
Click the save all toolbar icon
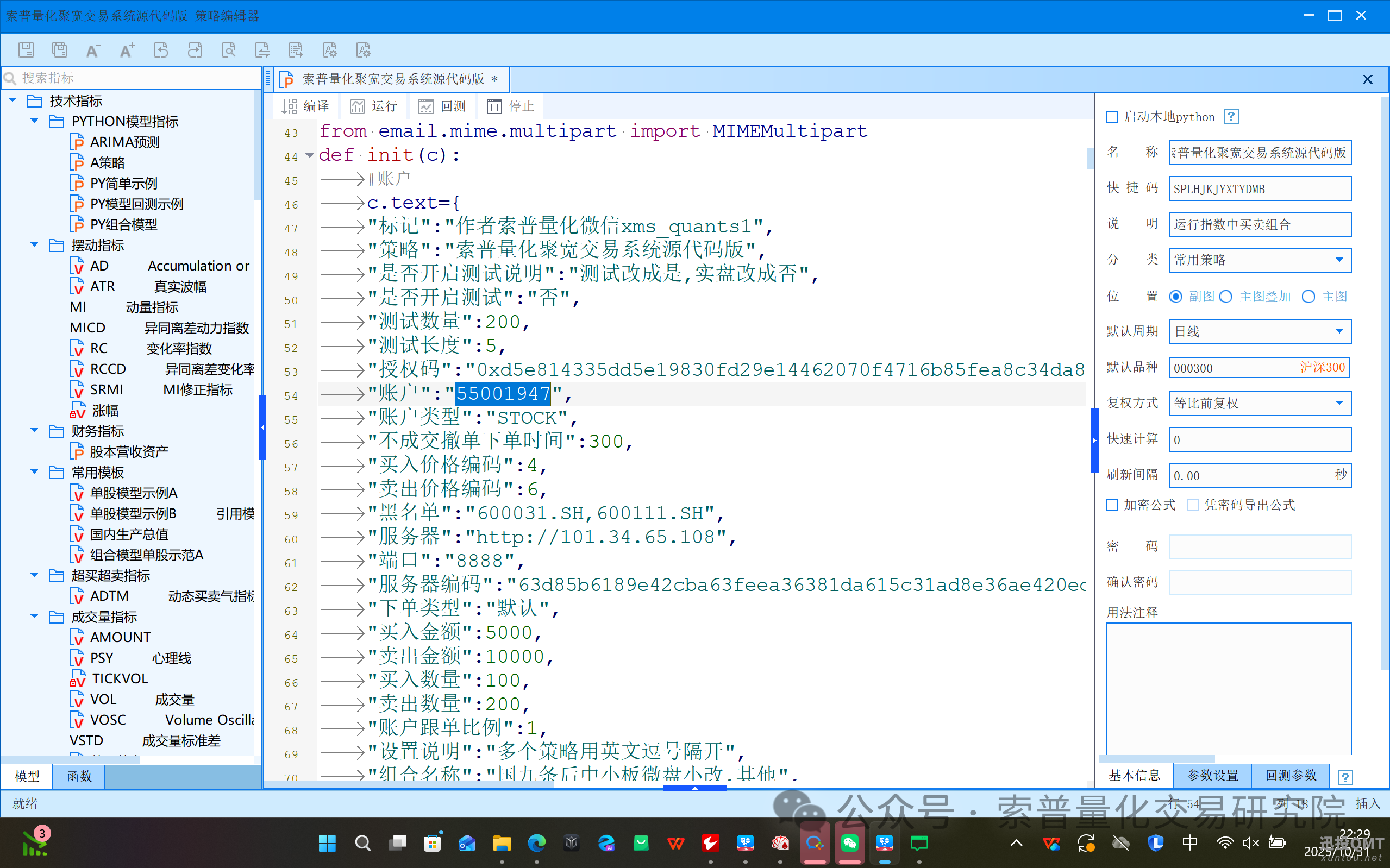(60, 50)
